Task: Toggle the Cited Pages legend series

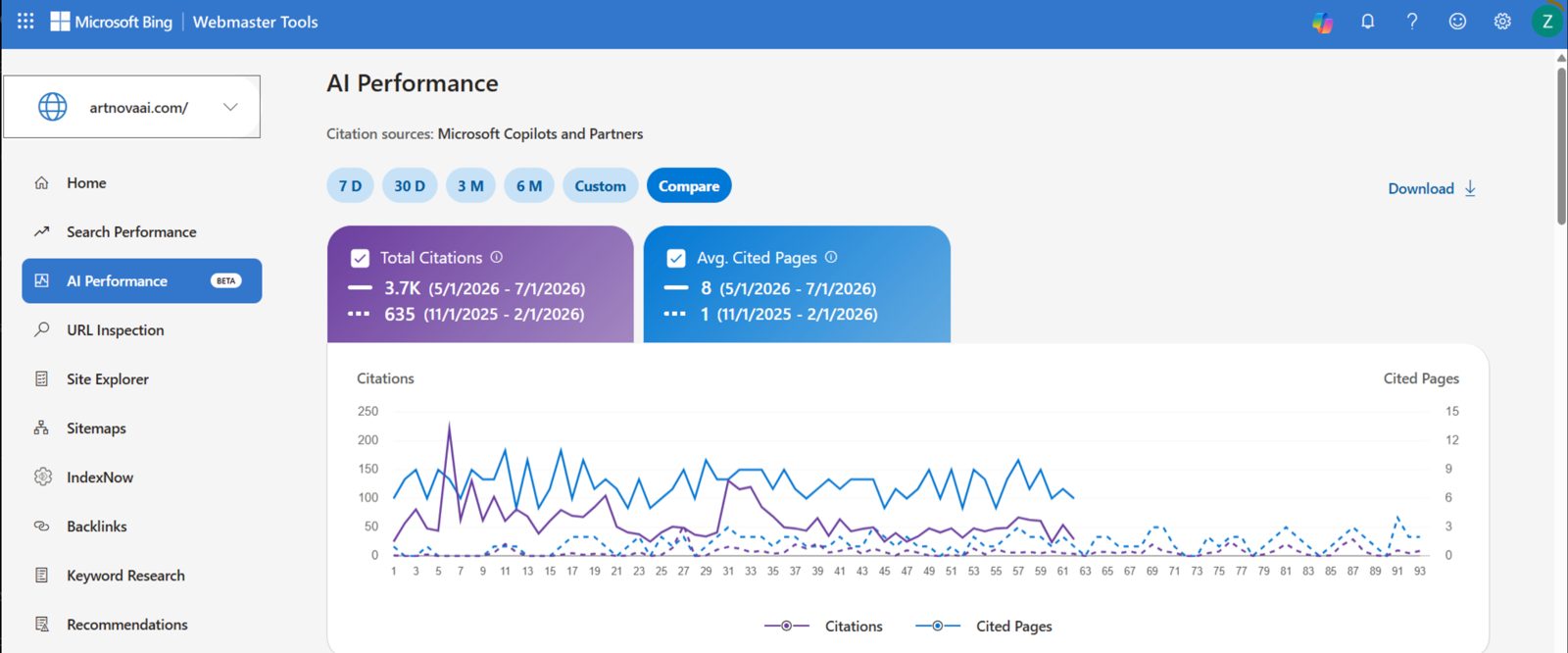Action: tap(984, 626)
